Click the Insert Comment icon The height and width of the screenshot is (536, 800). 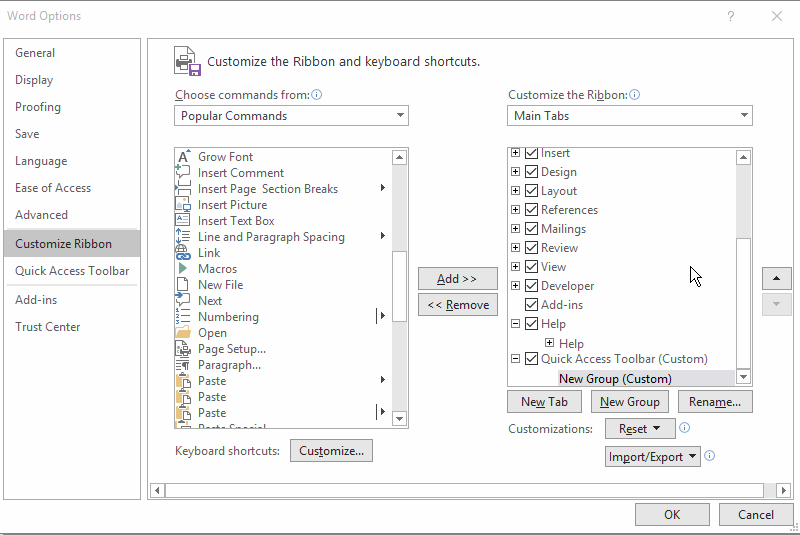[x=183, y=172]
